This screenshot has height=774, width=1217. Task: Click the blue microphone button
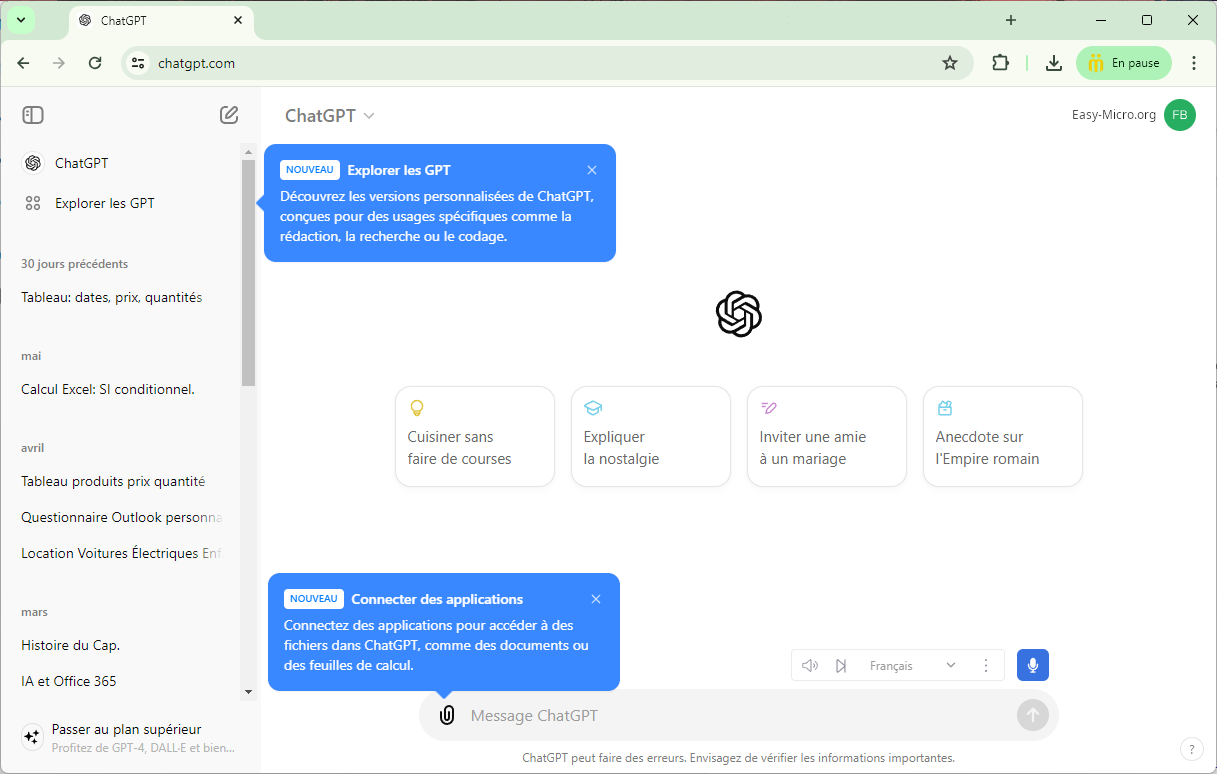click(1033, 665)
